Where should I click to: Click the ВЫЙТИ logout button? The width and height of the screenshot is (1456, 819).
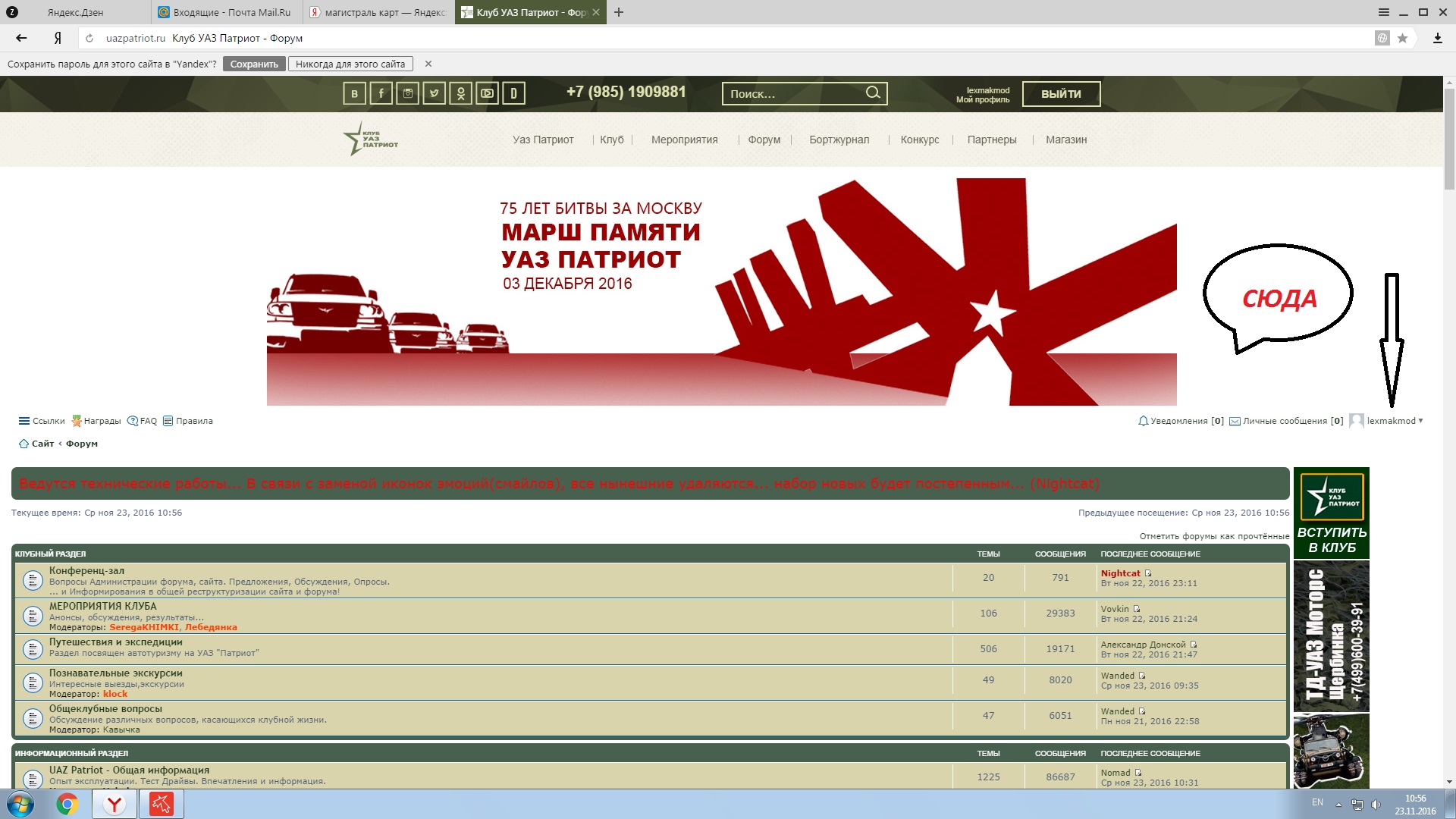1060,94
